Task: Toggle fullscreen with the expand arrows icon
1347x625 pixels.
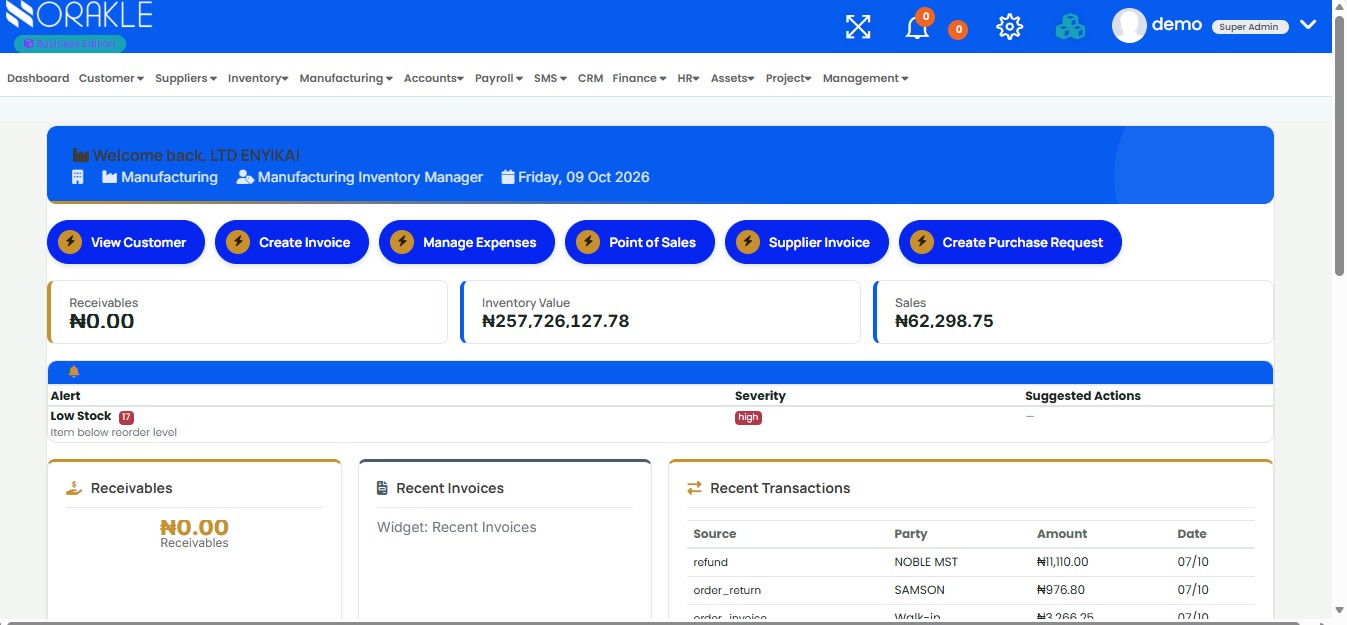Action: [858, 27]
